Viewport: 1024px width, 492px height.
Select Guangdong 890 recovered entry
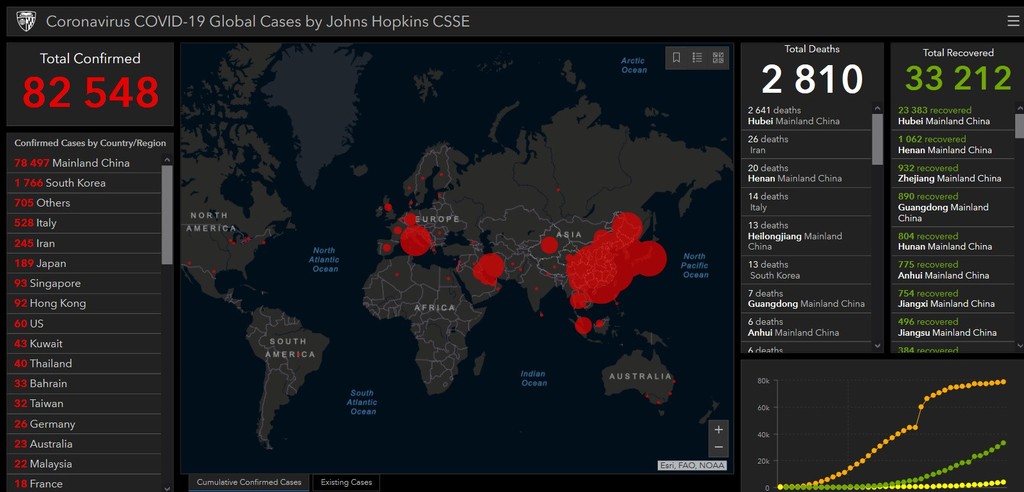[953, 207]
